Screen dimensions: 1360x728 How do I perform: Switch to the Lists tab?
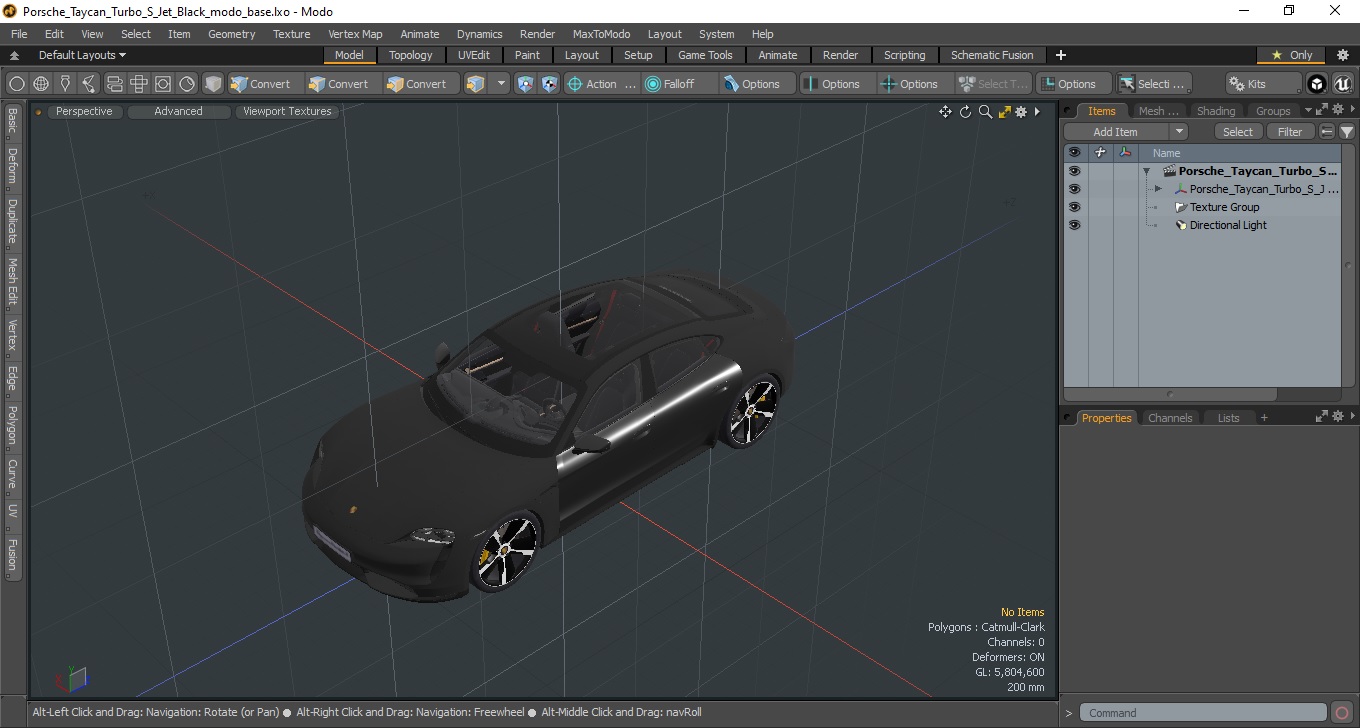[1228, 418]
